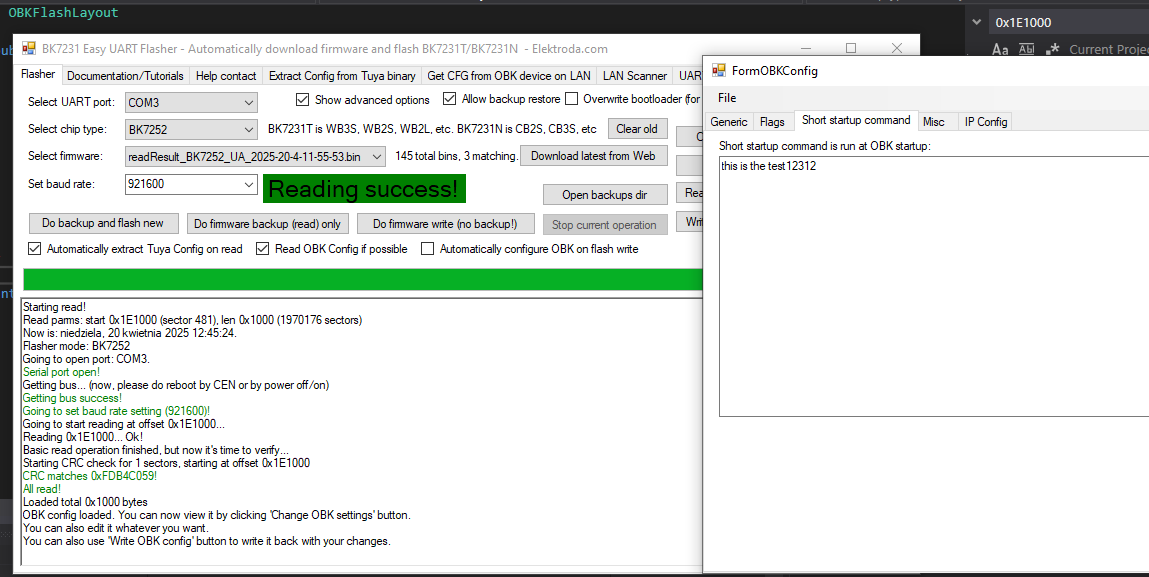
Task: Click the 'Flasher mode: BK7252' log line
Action: coord(76,347)
